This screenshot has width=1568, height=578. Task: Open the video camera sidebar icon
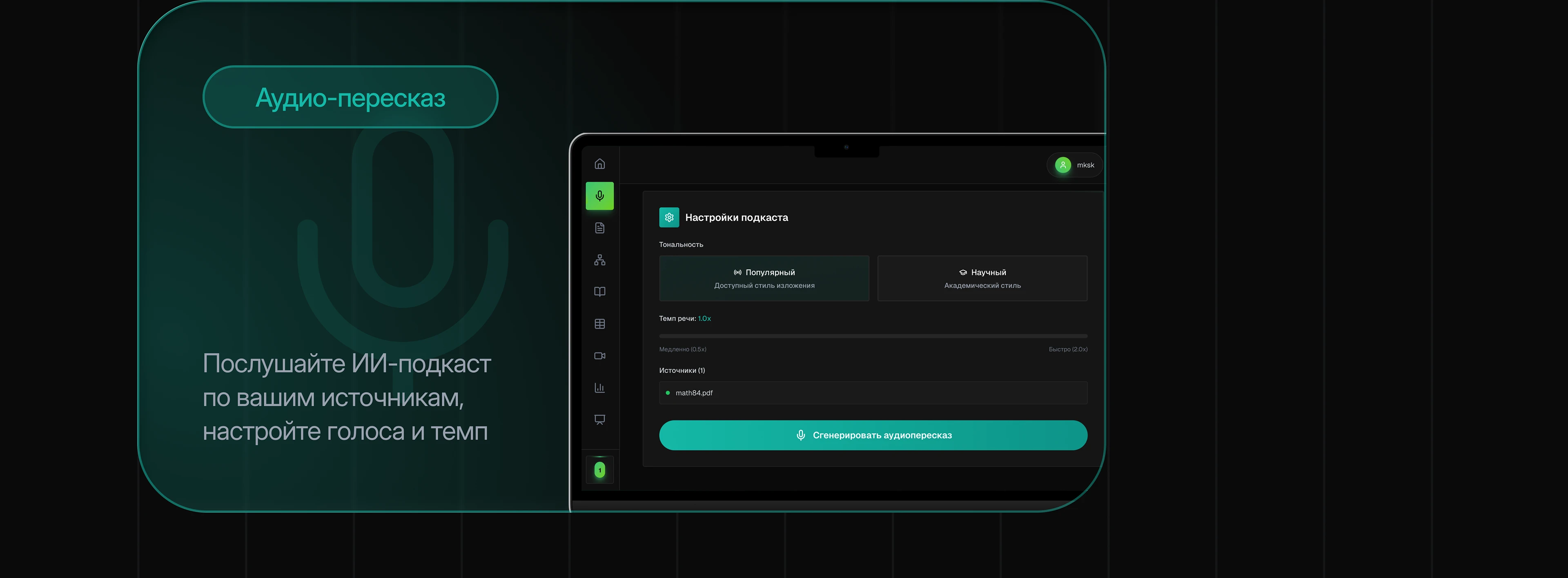pyautogui.click(x=599, y=356)
